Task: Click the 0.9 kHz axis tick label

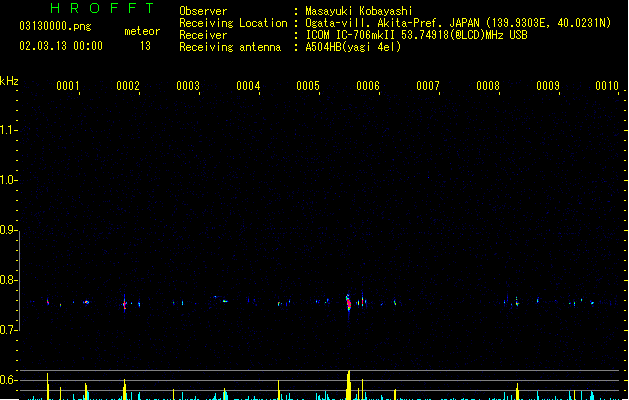Action: [8, 230]
